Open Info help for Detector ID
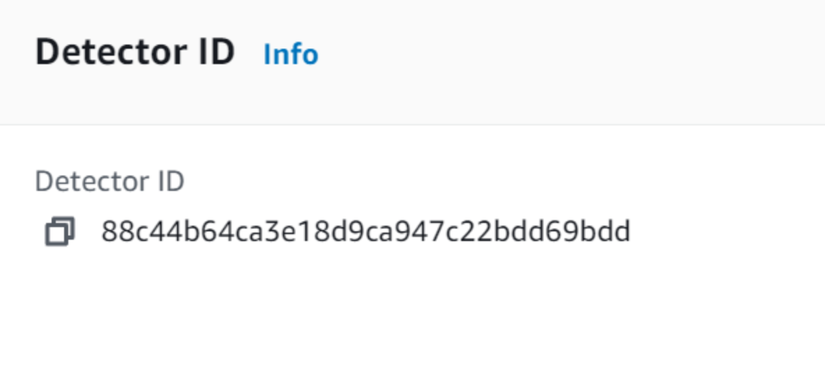Screen dimensions: 825x379 (x=290, y=54)
